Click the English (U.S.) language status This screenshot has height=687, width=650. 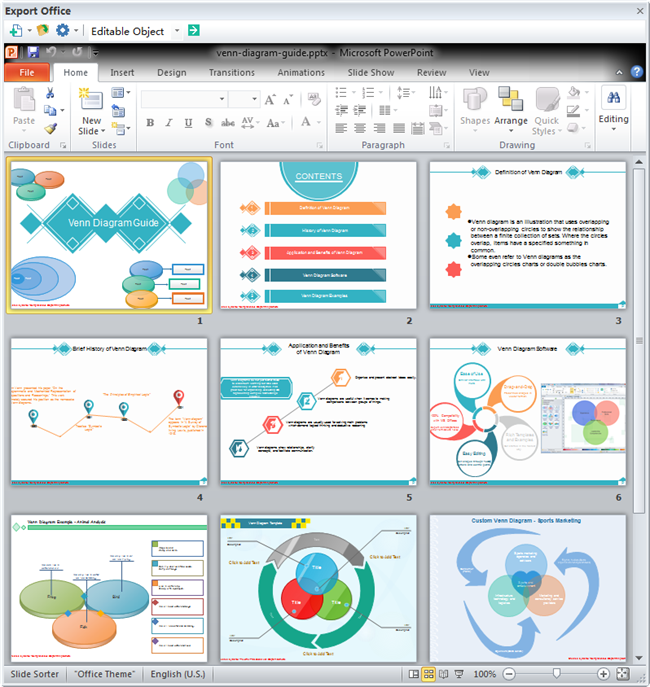tap(178, 674)
